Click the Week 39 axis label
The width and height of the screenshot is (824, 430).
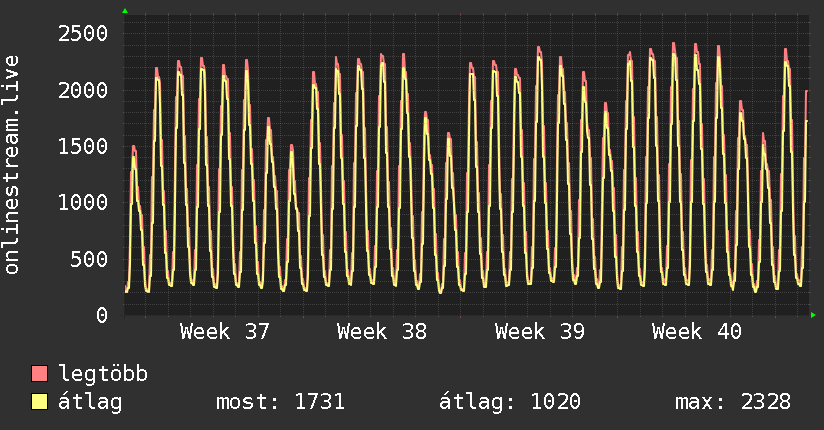[540, 332]
